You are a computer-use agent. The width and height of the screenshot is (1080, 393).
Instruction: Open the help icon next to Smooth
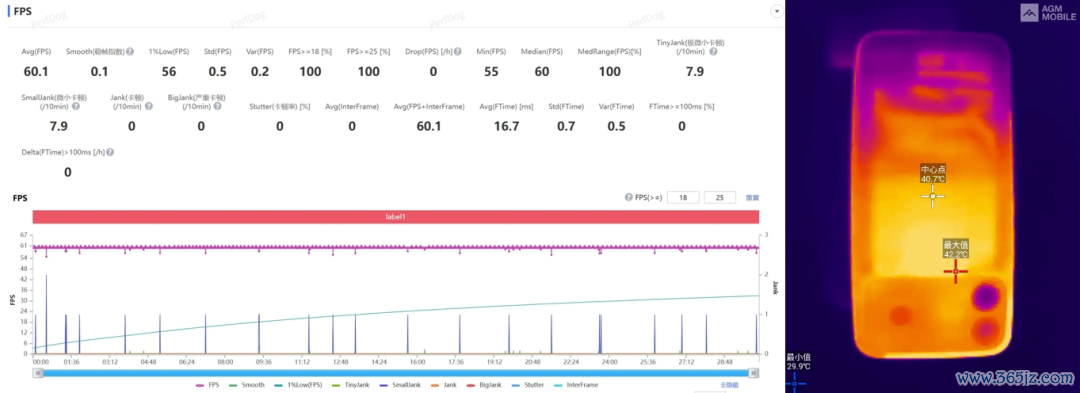click(x=130, y=52)
